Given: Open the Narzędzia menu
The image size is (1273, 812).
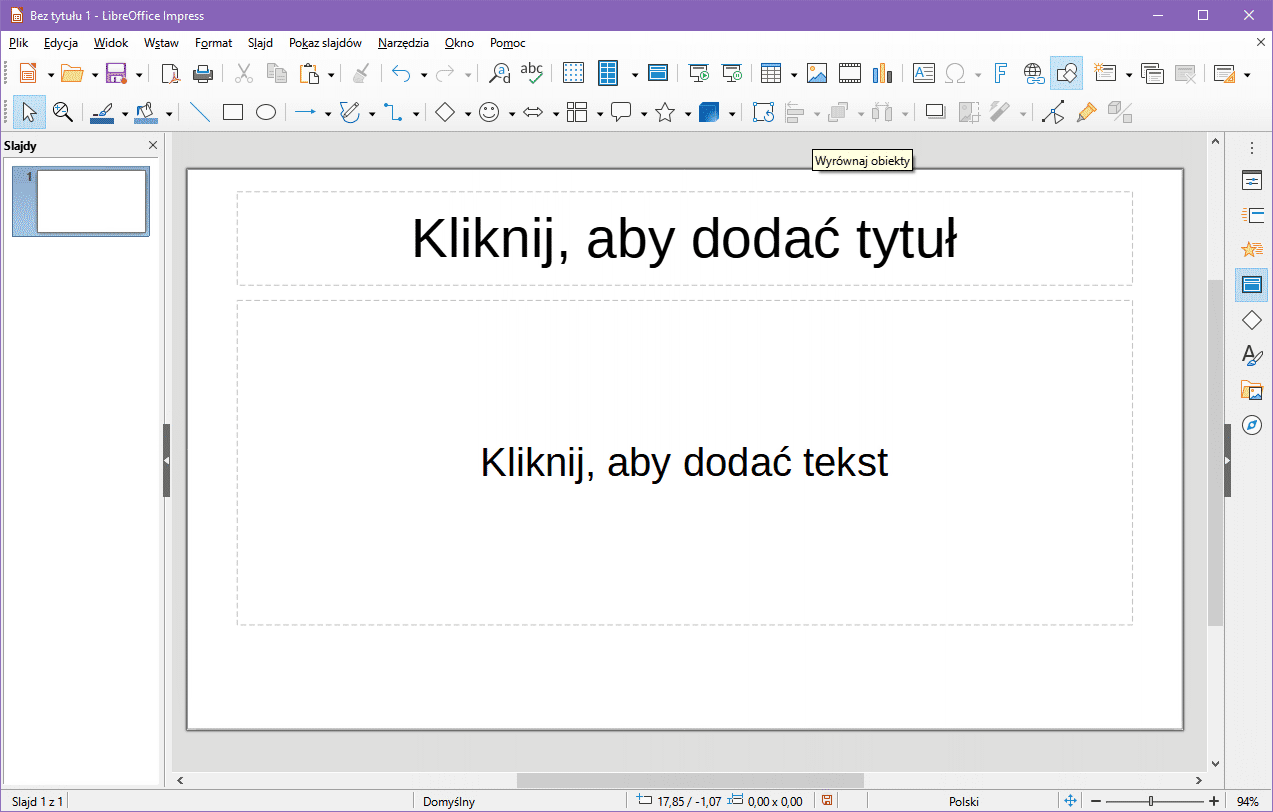Looking at the screenshot, I should (403, 43).
